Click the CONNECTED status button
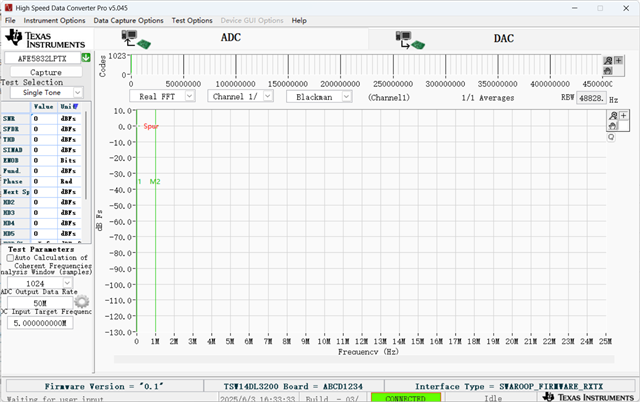Image resolution: width=640 pixels, height=402 pixels. pos(406,398)
